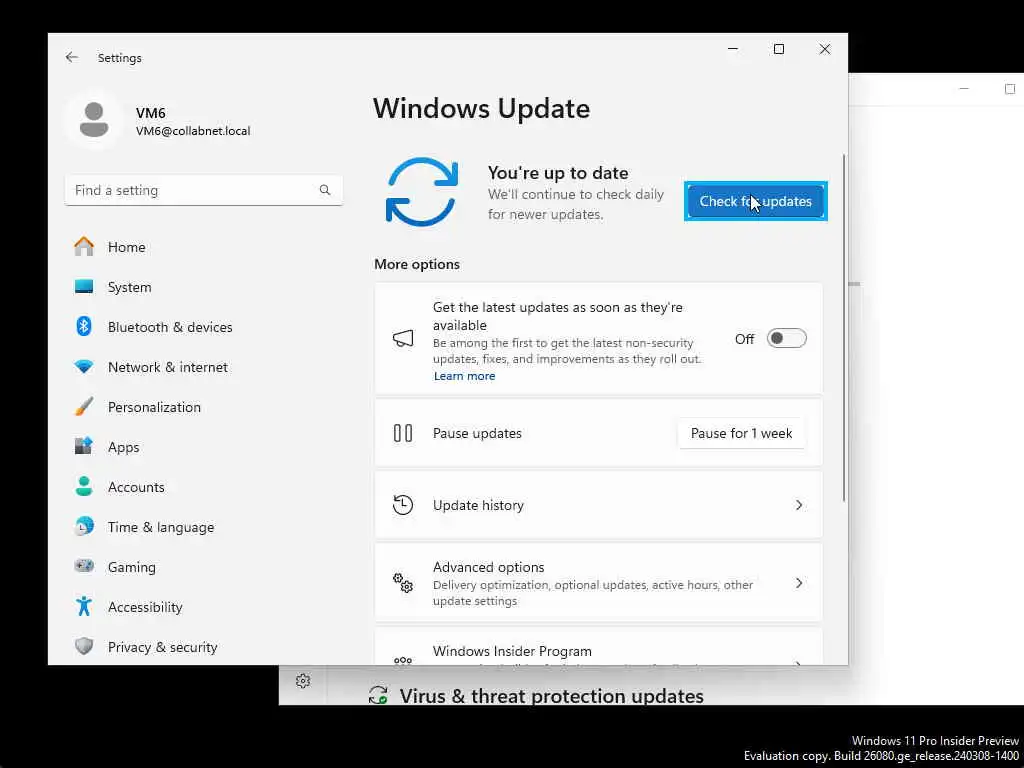Screen dimensions: 1024x768
Task: Toggle Get the latest updates switch
Action: 786,338
